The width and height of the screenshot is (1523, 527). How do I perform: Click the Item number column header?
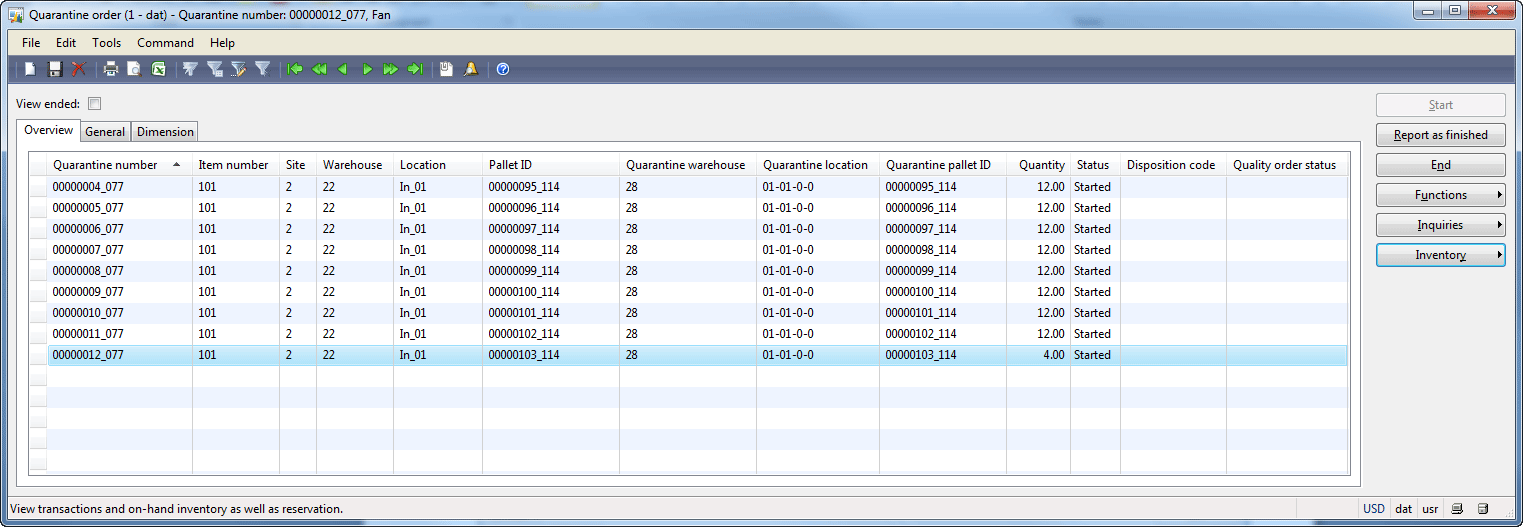pyautogui.click(x=236, y=165)
